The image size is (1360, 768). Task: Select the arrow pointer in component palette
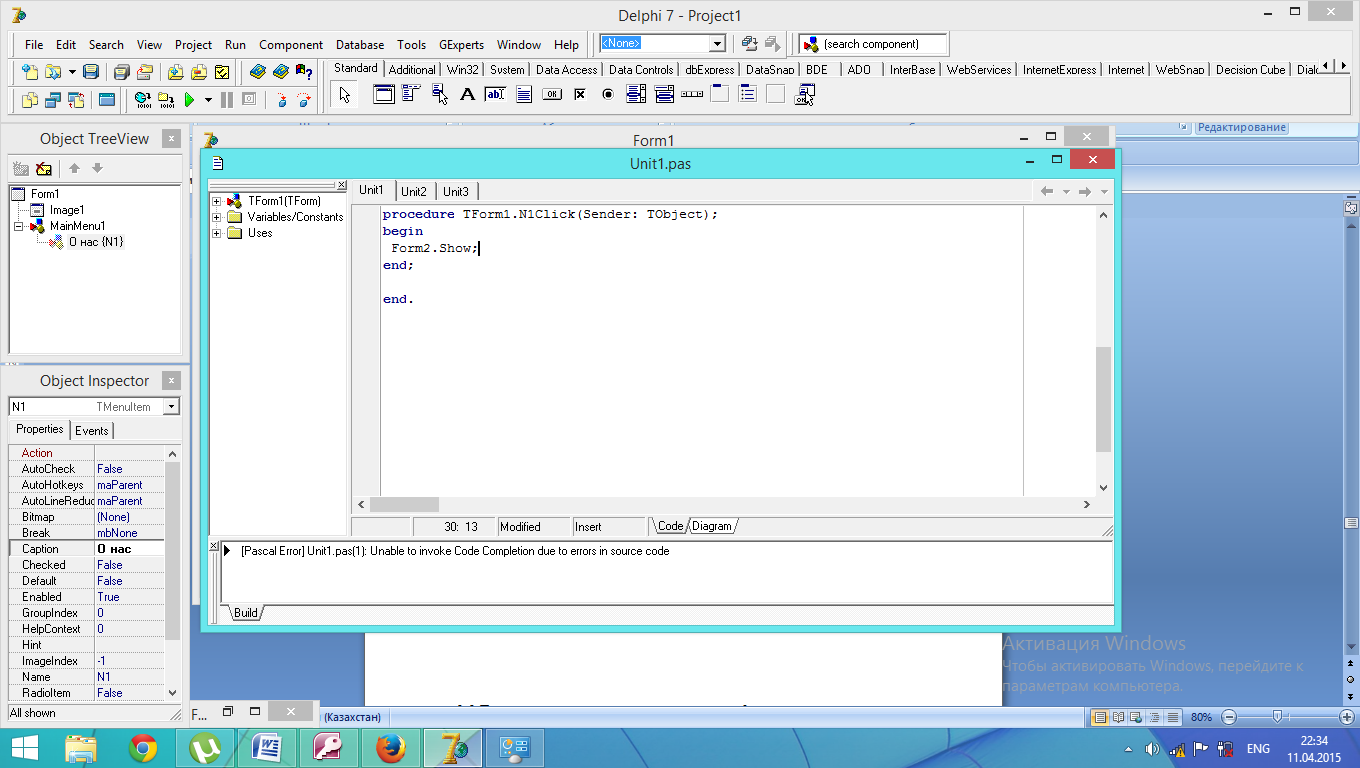[345, 95]
